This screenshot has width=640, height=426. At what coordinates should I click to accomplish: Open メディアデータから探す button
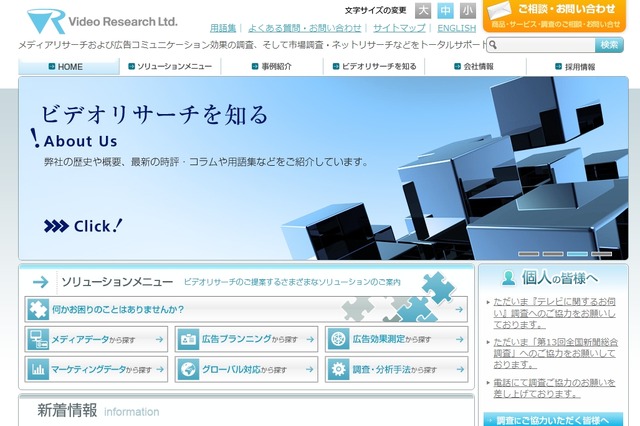point(96,339)
